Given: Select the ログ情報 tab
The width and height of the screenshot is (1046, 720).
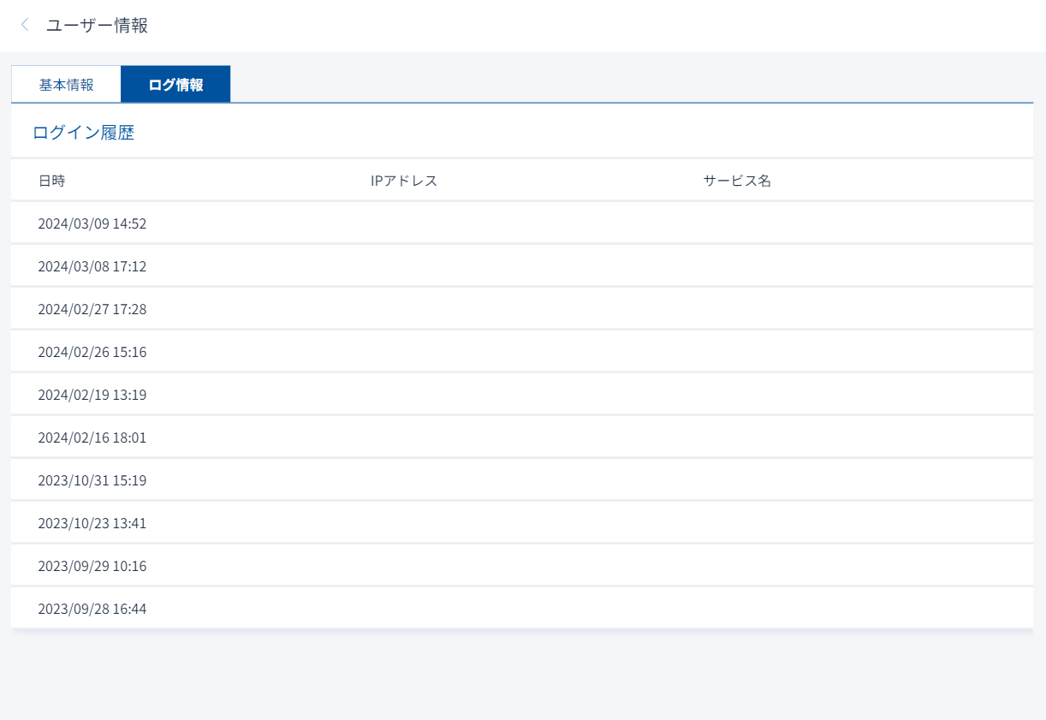Looking at the screenshot, I should point(175,85).
